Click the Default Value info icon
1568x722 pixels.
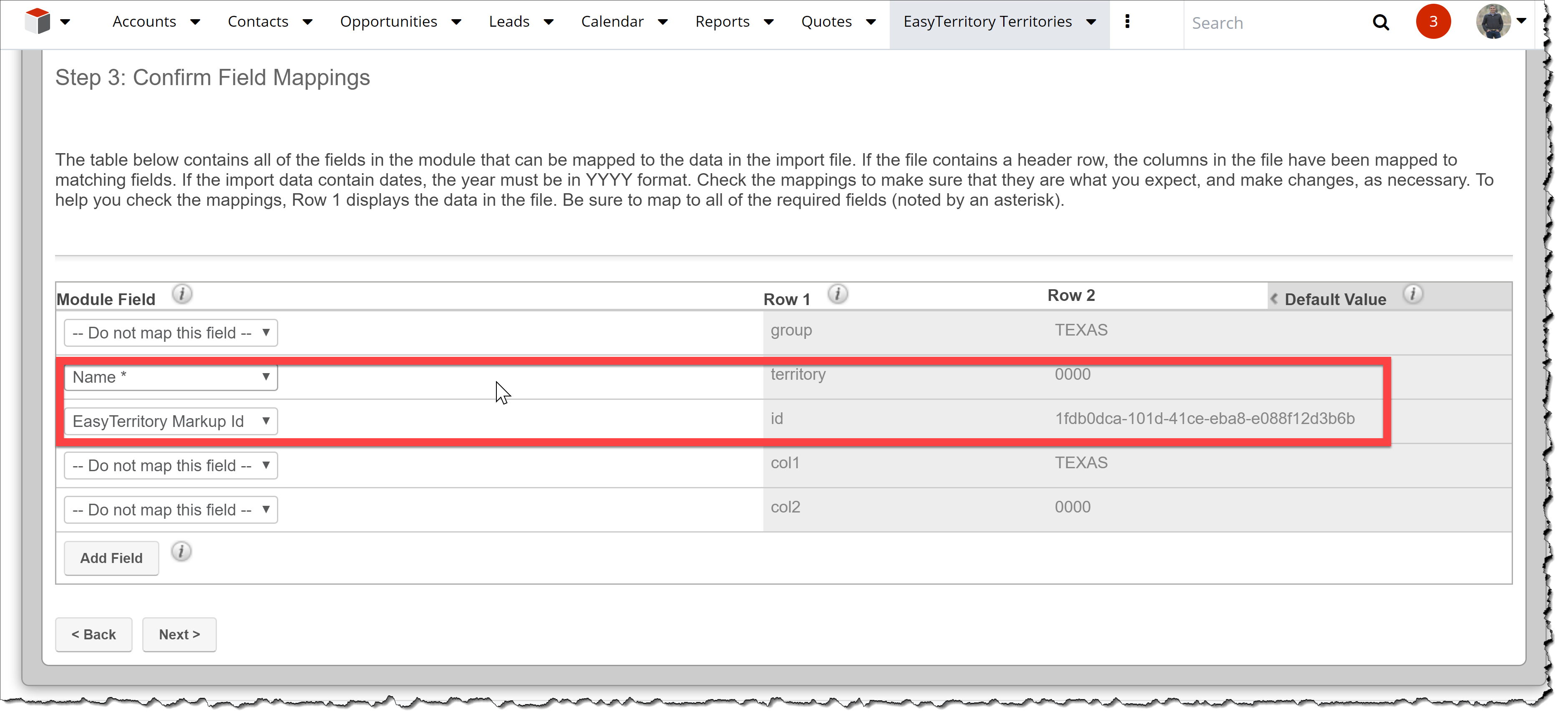point(1413,294)
